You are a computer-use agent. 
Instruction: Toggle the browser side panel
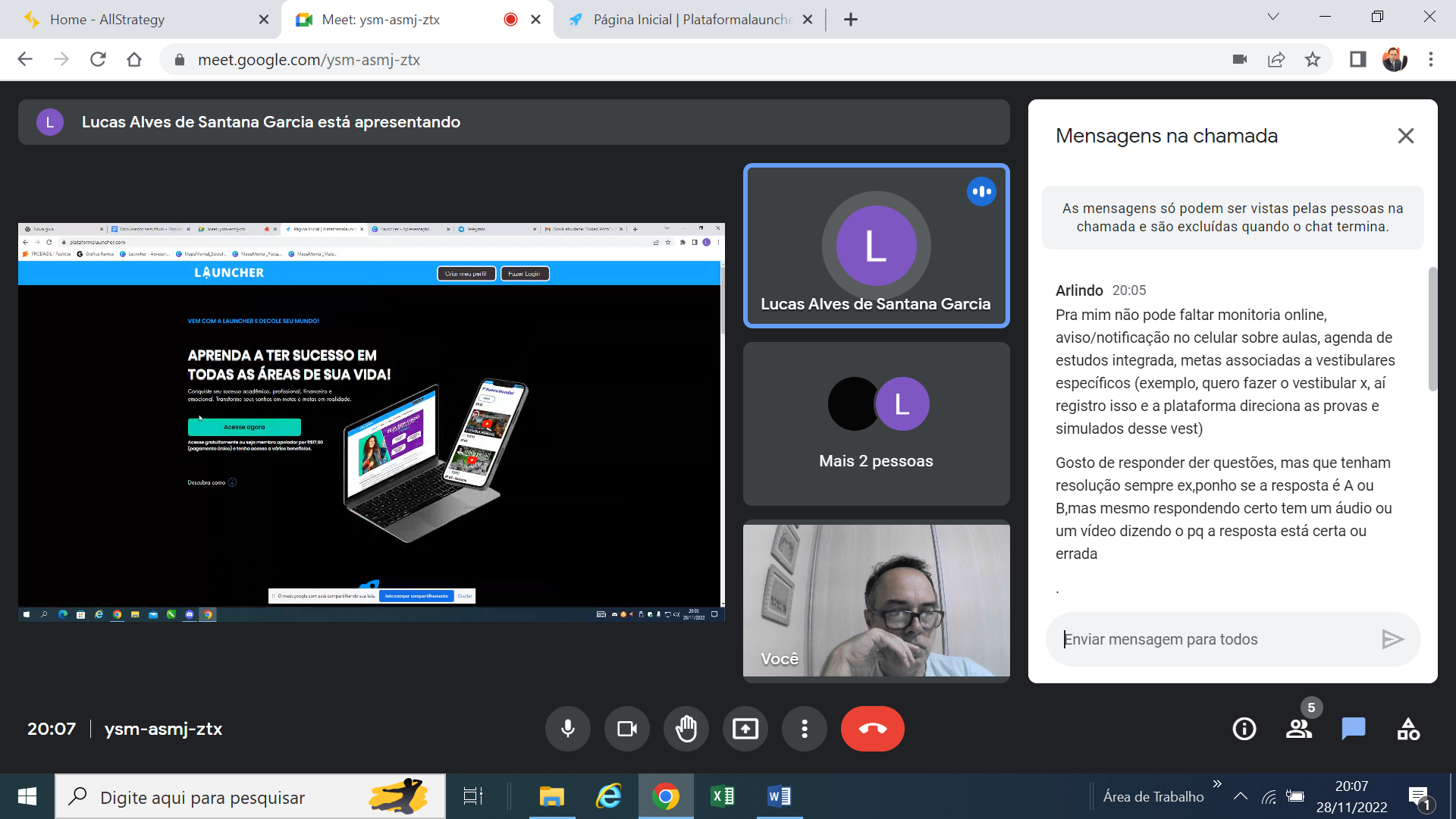click(1357, 59)
